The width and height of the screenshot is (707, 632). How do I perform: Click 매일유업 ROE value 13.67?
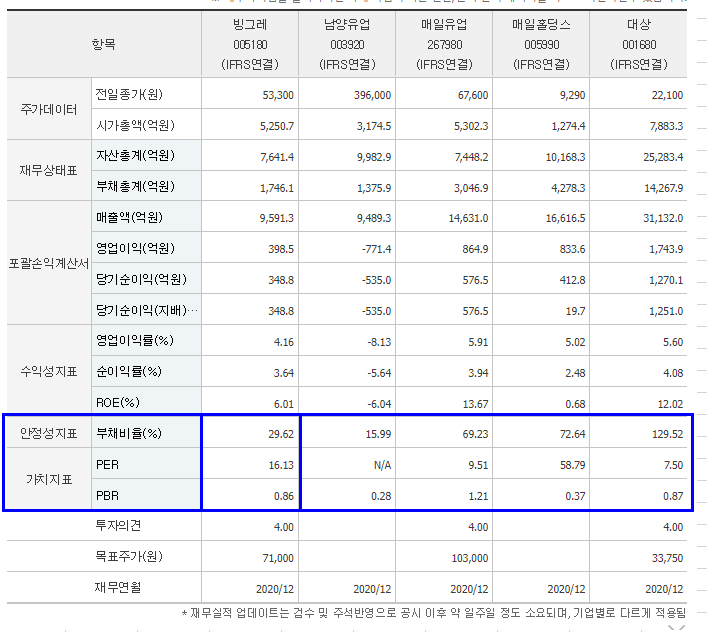pyautogui.click(x=476, y=404)
